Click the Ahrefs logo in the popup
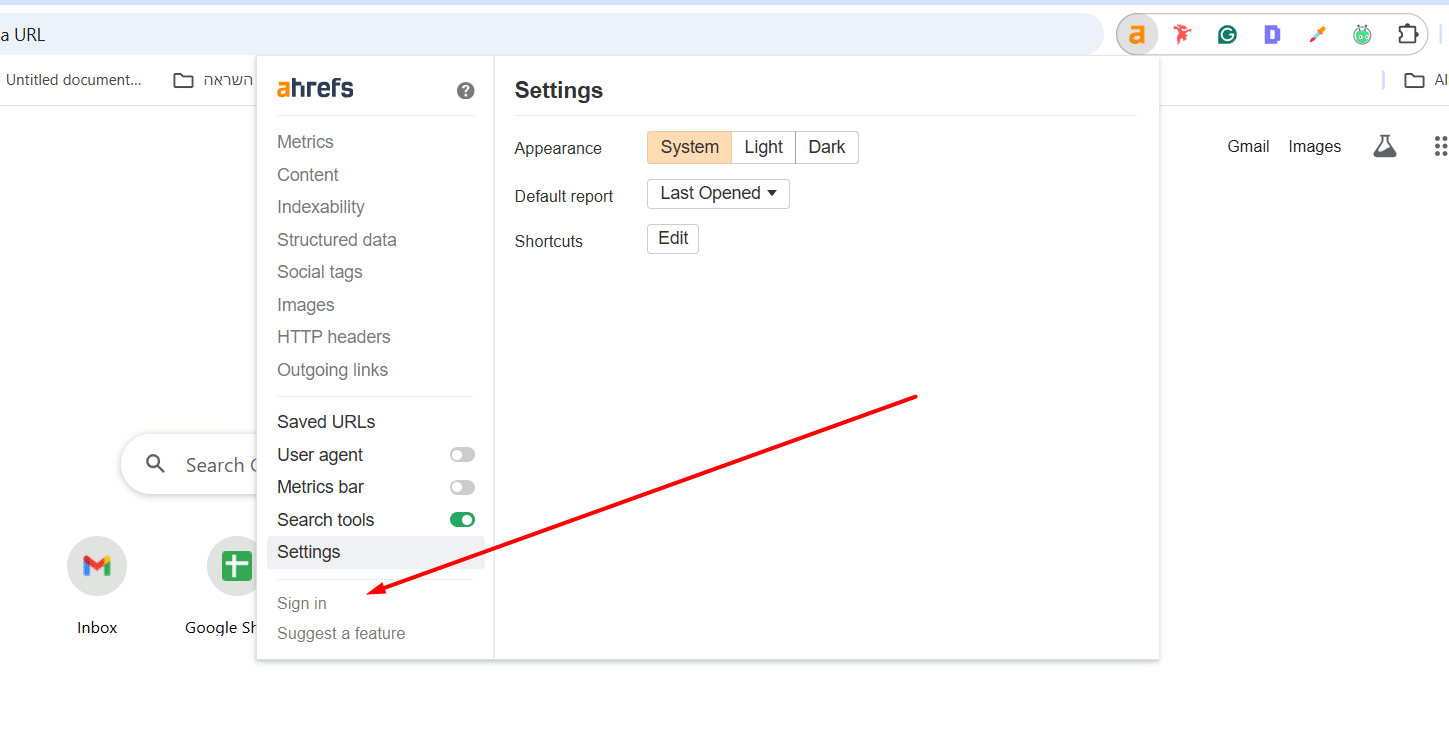 (315, 89)
